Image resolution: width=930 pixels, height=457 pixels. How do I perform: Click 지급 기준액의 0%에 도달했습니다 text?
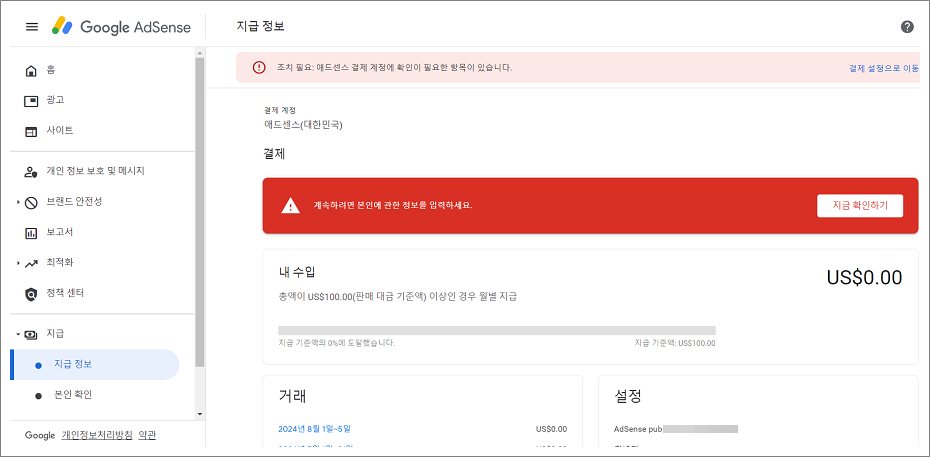point(336,343)
